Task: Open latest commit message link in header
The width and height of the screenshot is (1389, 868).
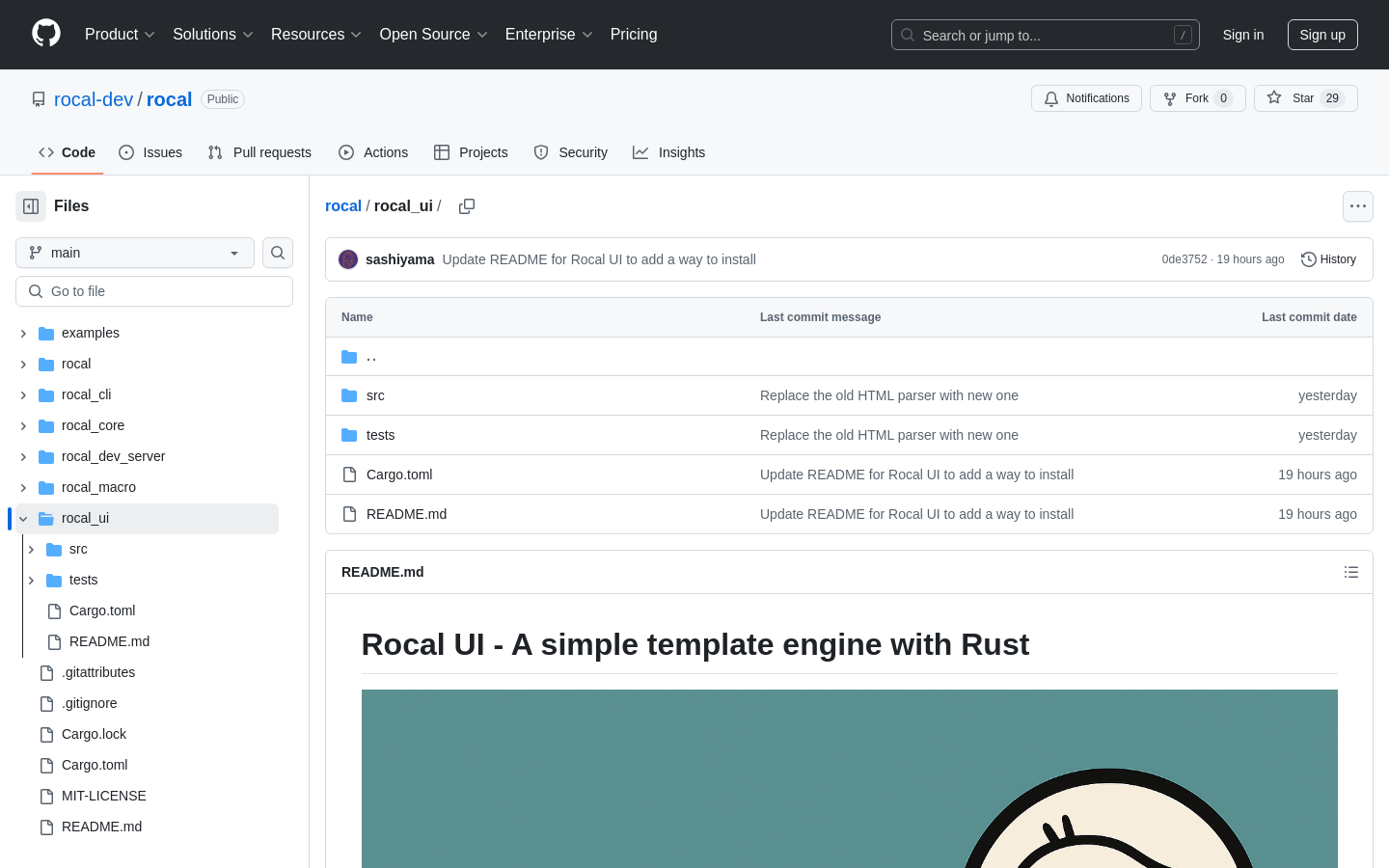Action: [x=599, y=259]
